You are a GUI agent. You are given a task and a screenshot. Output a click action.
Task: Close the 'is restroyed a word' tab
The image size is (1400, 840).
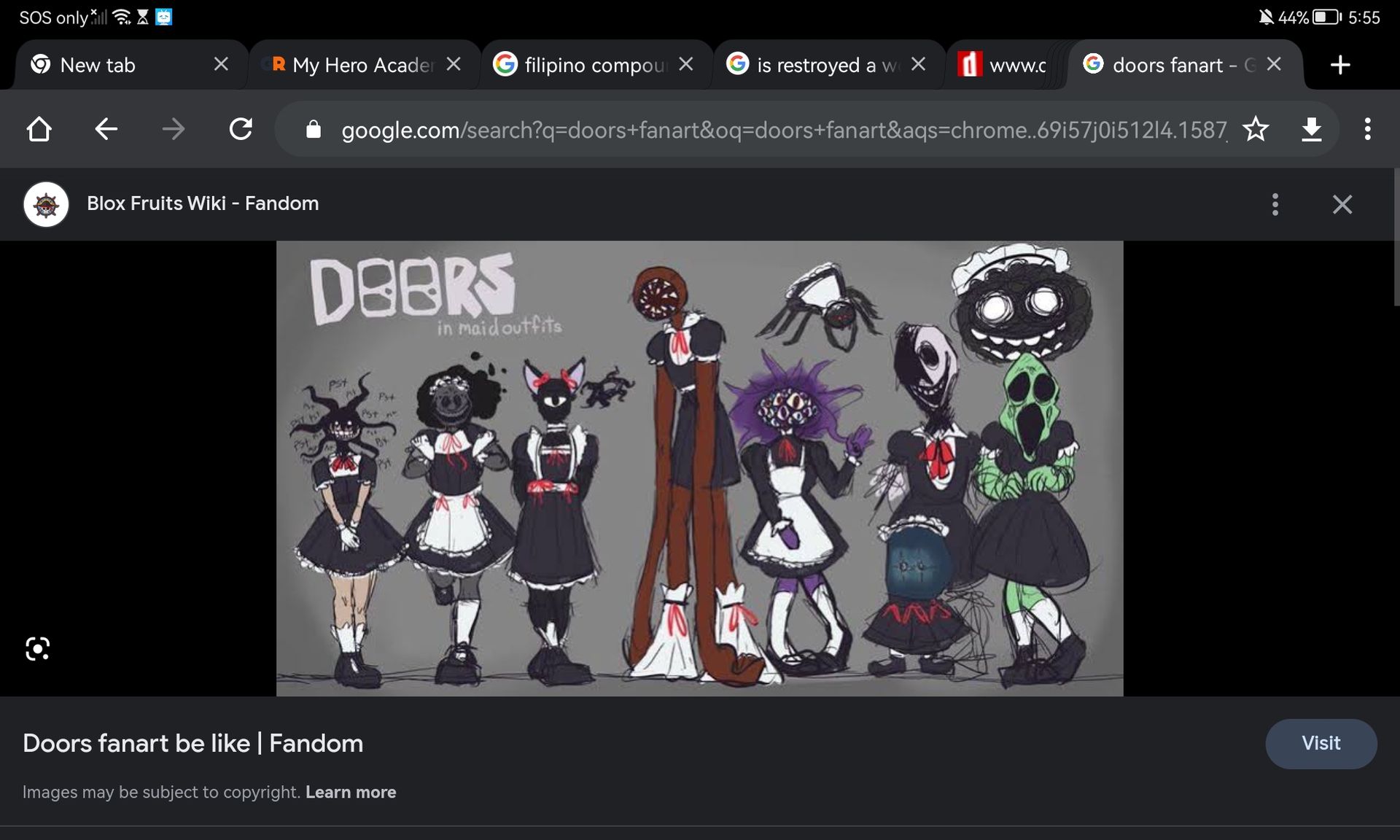click(919, 64)
